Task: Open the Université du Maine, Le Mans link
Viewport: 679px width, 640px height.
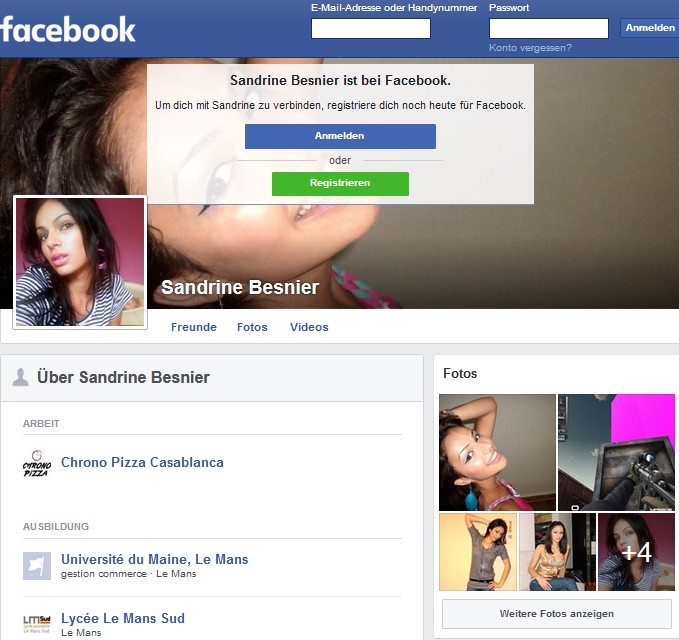Action: click(155, 559)
